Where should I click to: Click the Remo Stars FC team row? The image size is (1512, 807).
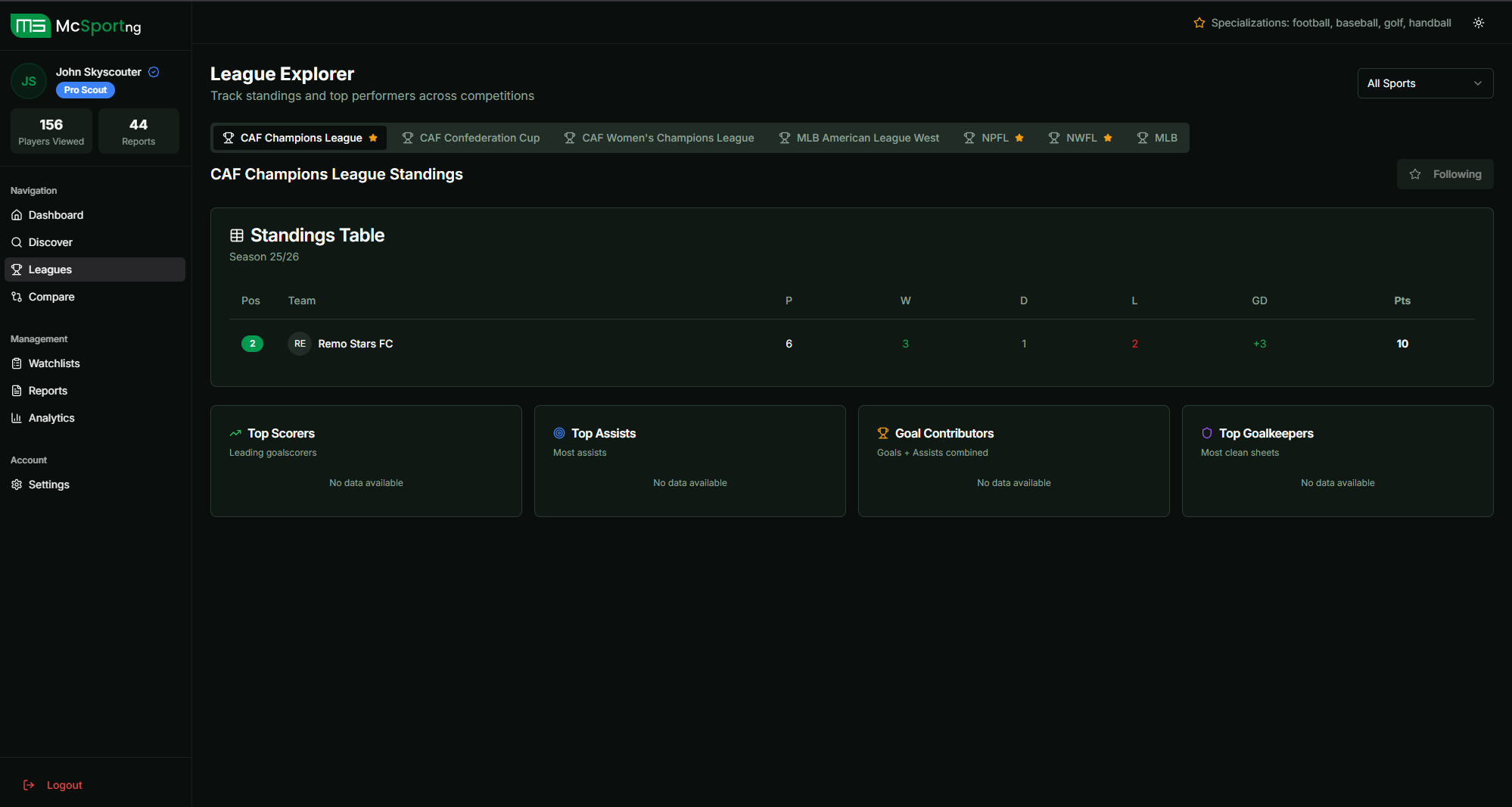(356, 344)
